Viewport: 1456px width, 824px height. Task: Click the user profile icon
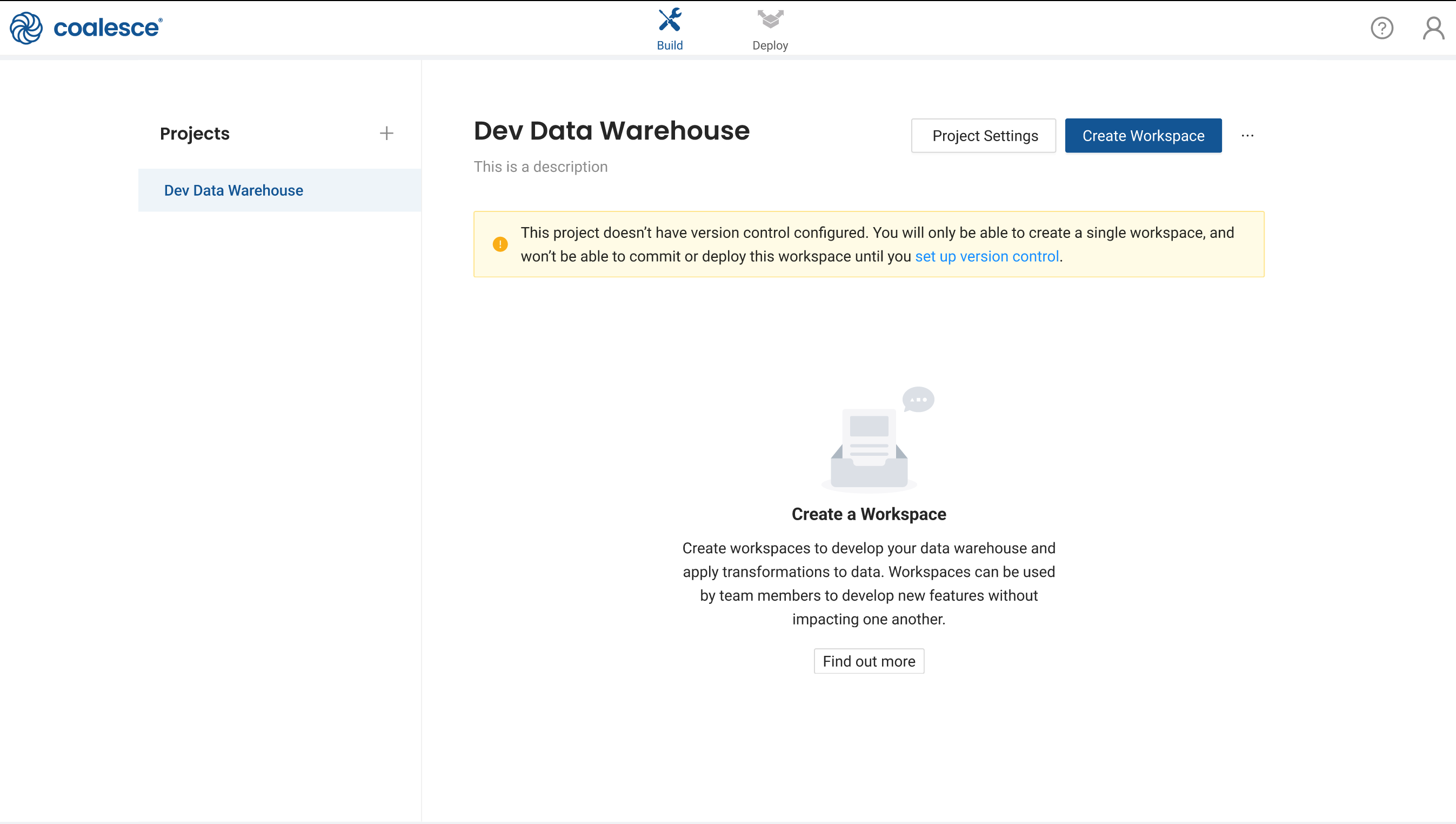click(1432, 27)
